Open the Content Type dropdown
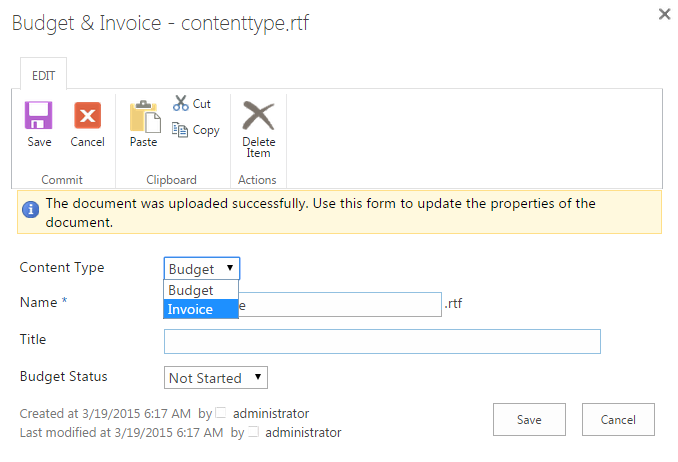 202,268
